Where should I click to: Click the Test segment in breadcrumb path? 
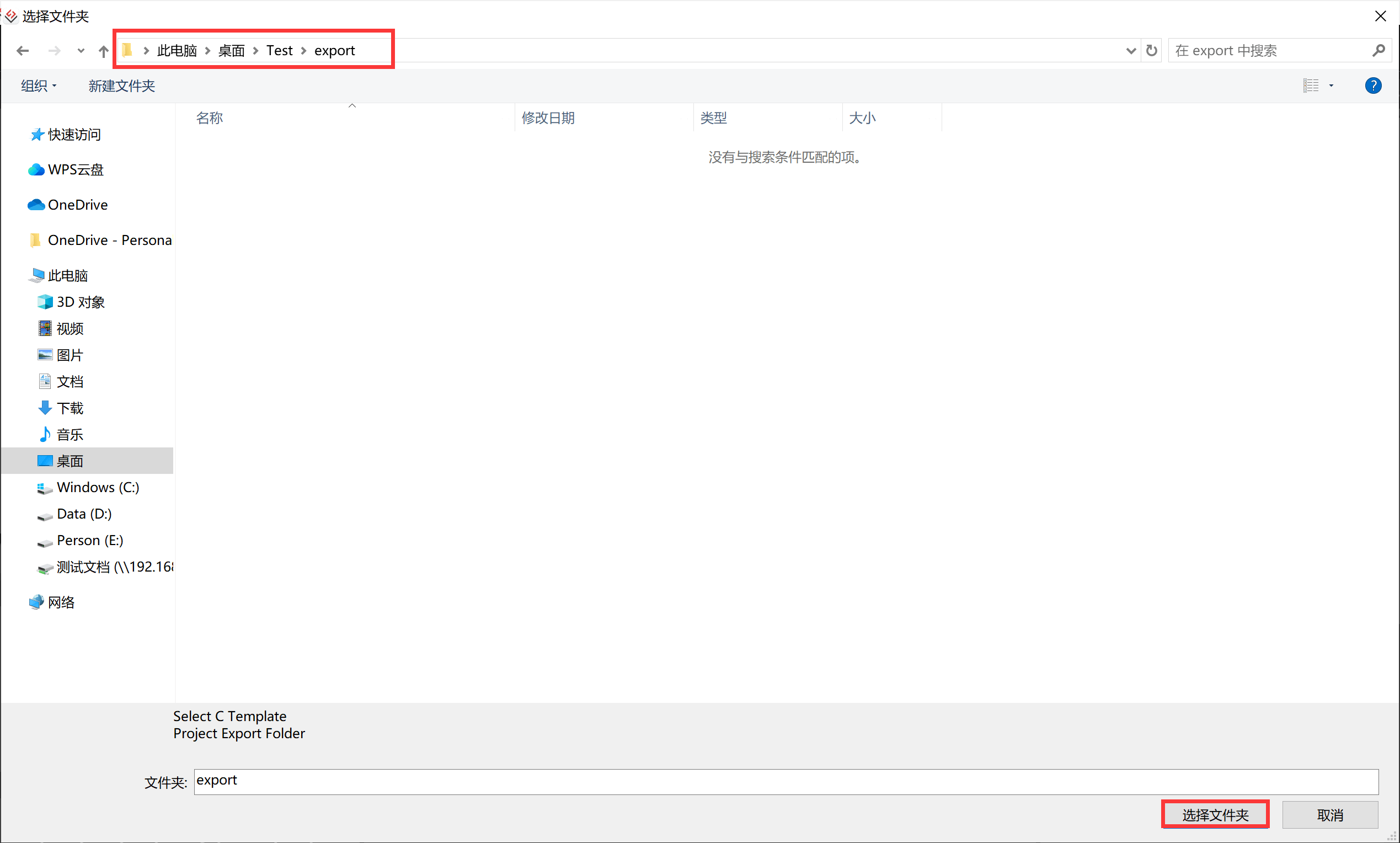point(280,51)
